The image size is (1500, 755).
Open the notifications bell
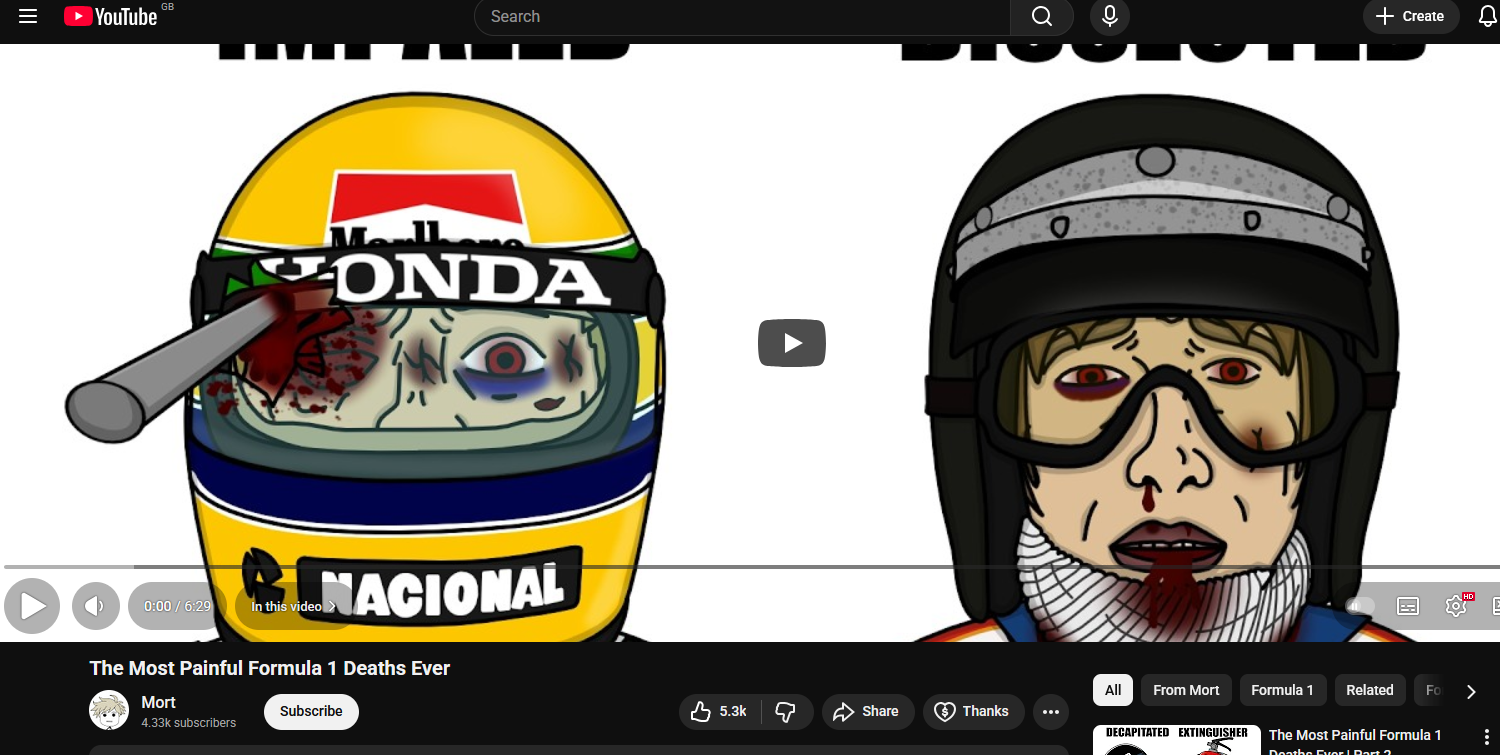pos(1487,16)
